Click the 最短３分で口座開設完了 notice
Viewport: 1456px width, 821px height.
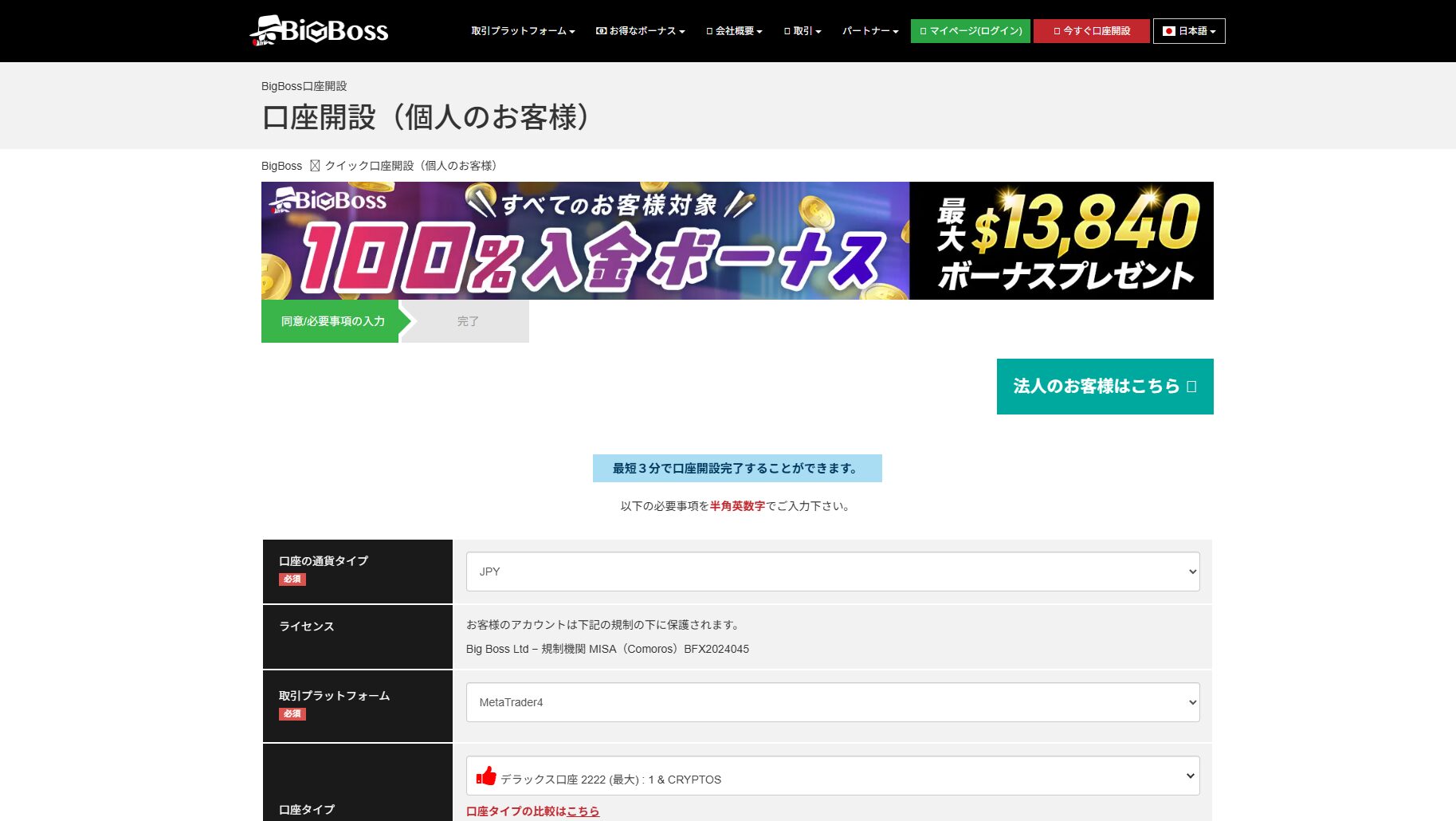point(737,469)
